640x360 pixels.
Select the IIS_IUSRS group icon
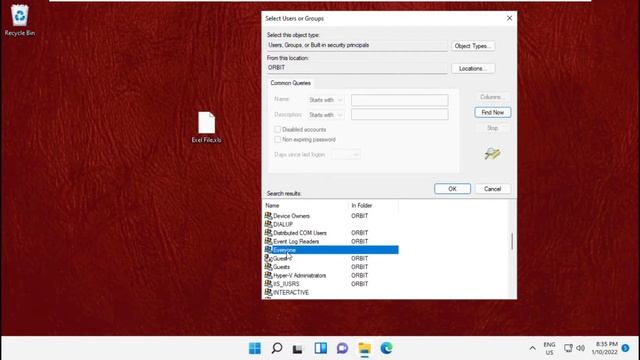coord(268,283)
